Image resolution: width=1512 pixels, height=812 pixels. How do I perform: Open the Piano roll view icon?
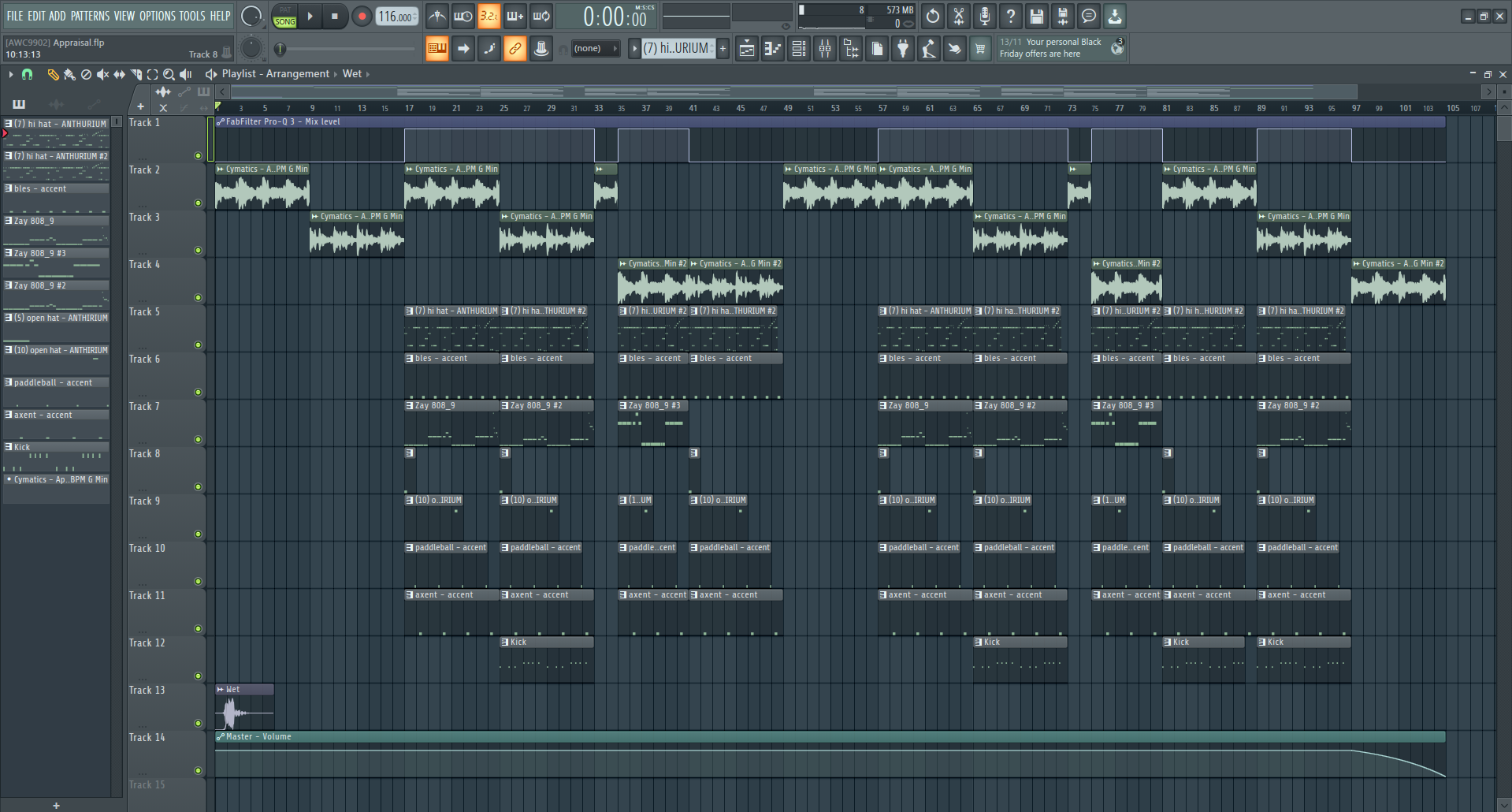(x=773, y=49)
